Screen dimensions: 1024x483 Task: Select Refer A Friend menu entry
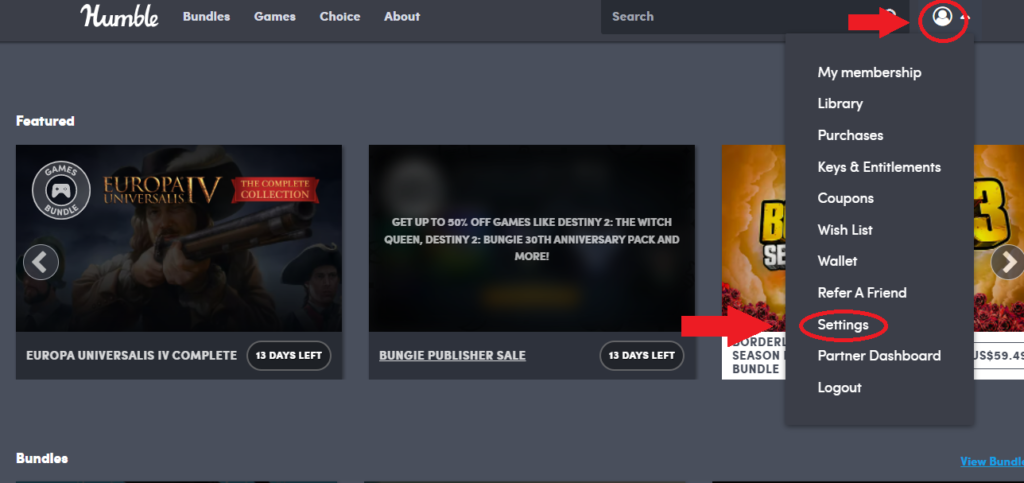(x=862, y=293)
